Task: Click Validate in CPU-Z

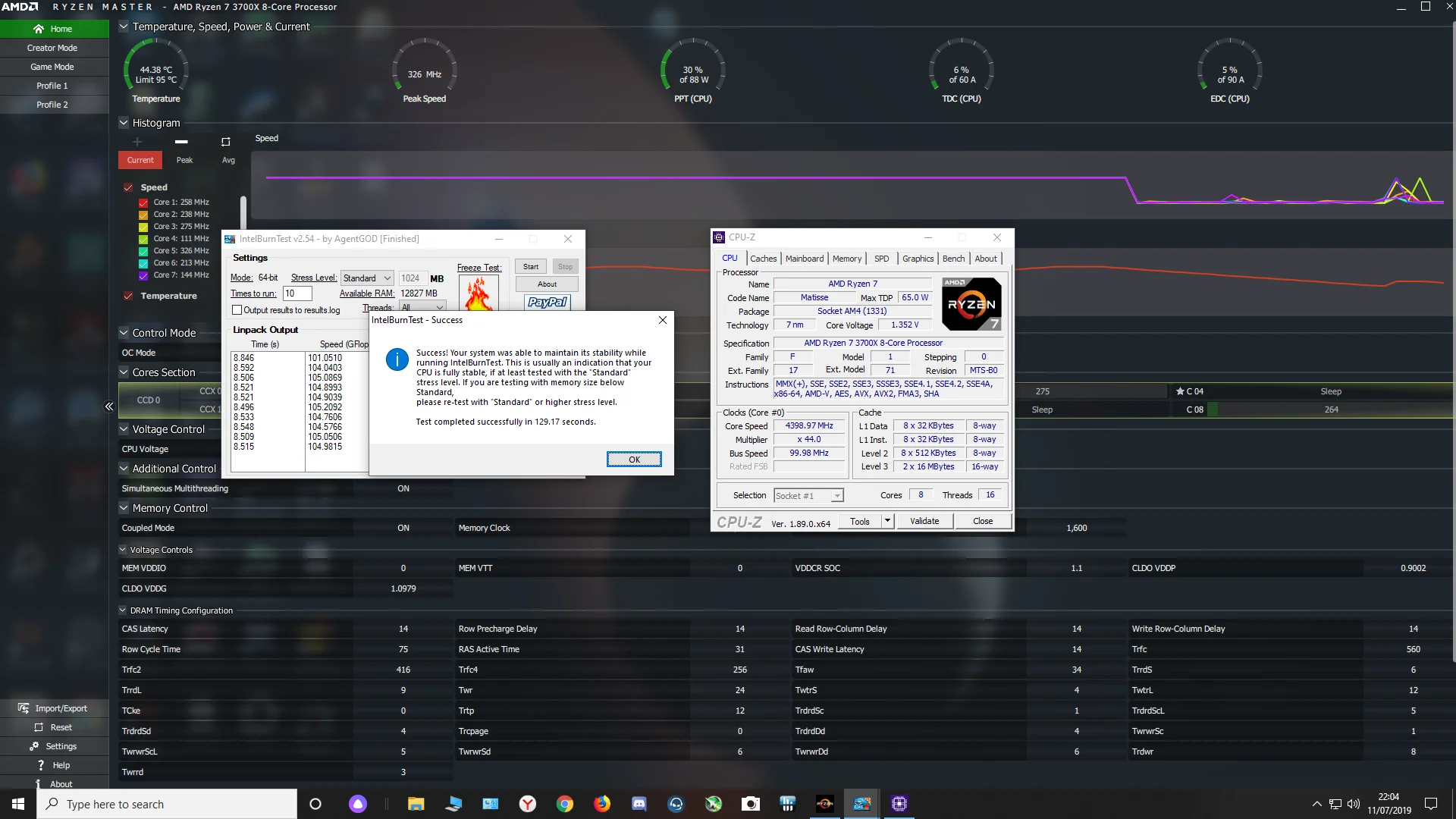Action: [x=924, y=521]
